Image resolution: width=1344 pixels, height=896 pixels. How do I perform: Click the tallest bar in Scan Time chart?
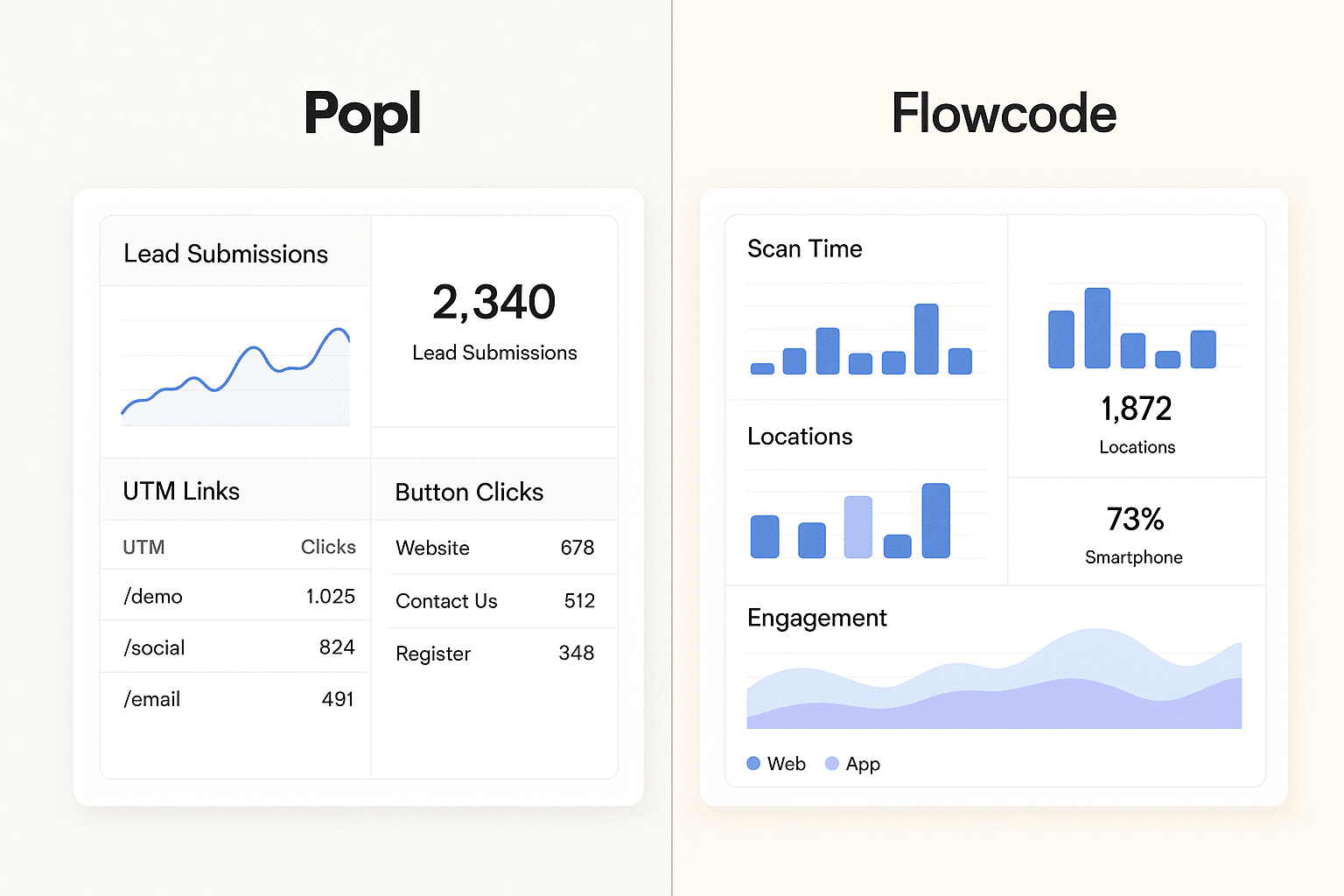[927, 337]
